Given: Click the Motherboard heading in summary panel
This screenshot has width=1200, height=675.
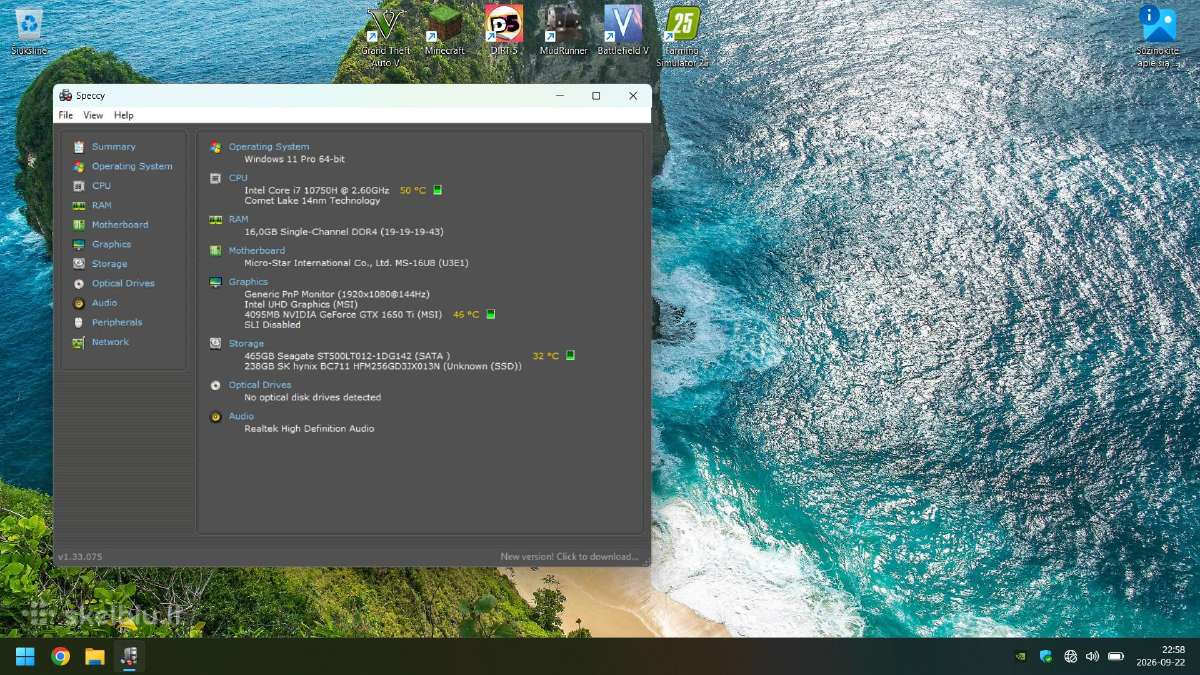Looking at the screenshot, I should click(257, 251).
